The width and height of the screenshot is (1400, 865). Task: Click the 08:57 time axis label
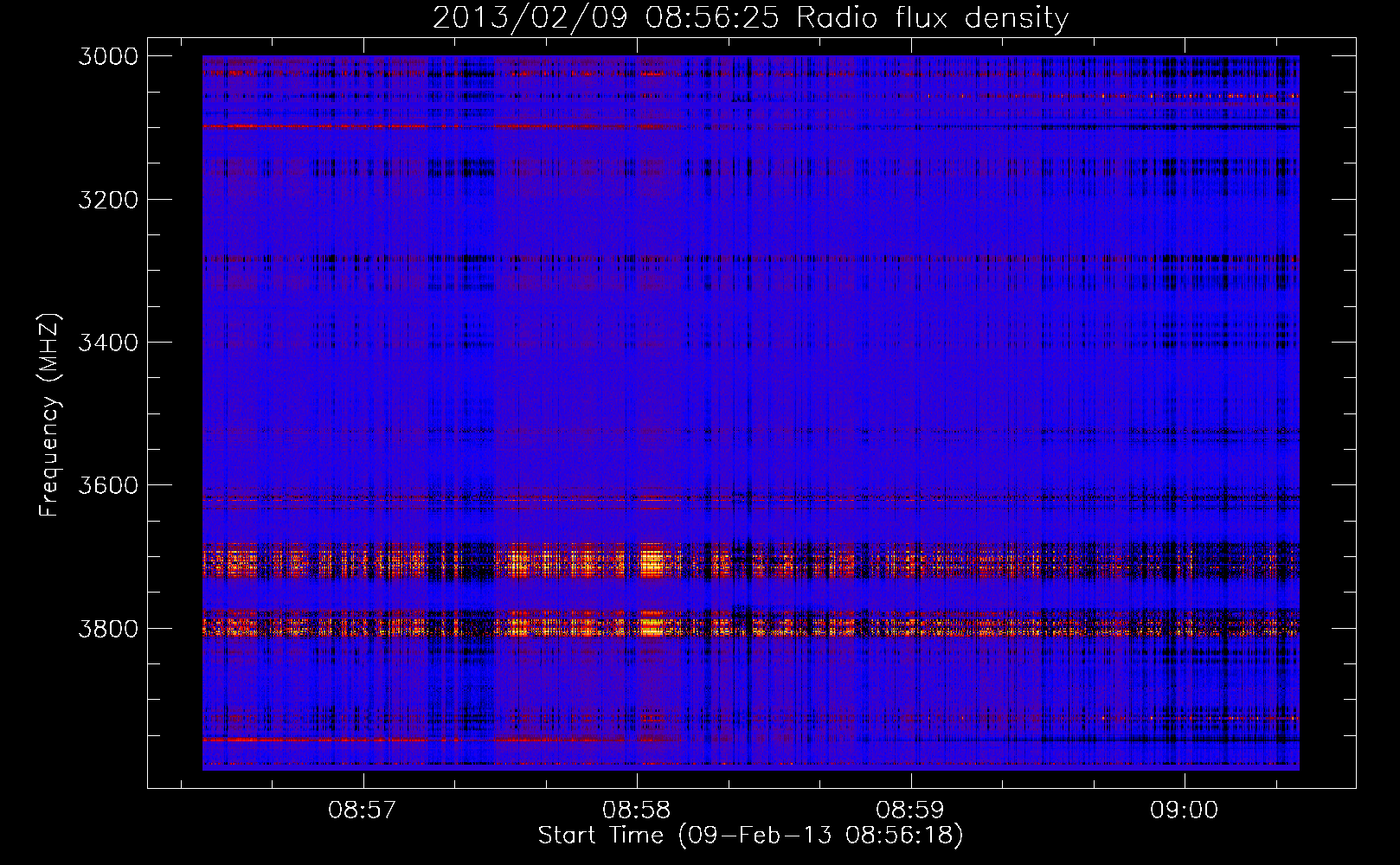363,811
